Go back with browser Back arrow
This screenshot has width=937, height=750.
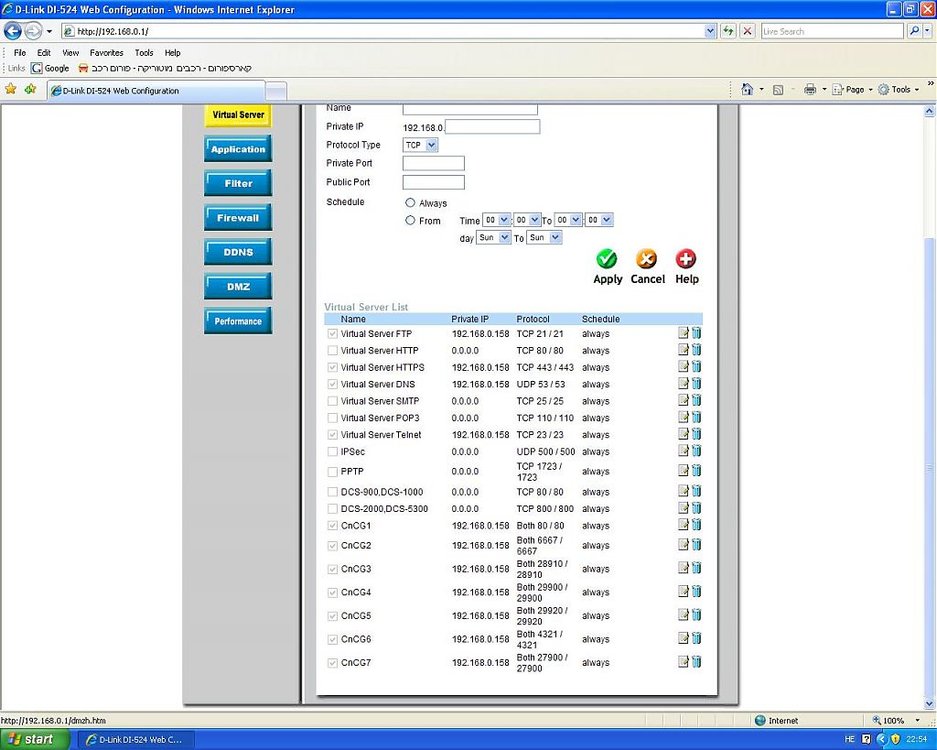pos(13,30)
